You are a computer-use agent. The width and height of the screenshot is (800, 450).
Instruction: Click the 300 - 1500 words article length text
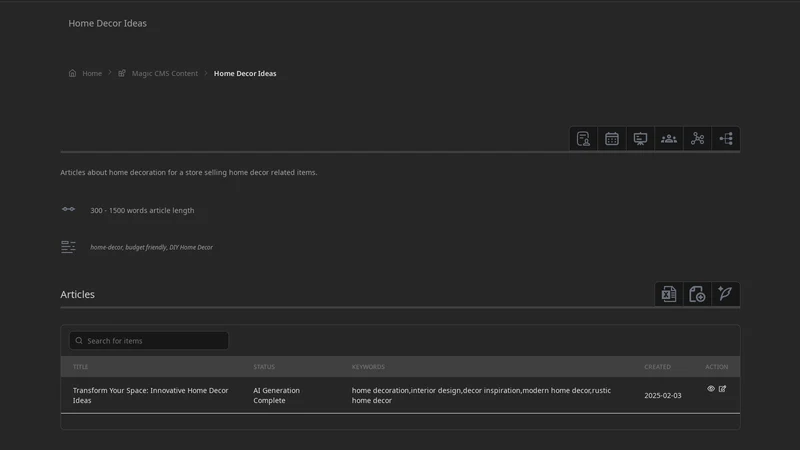(x=142, y=210)
